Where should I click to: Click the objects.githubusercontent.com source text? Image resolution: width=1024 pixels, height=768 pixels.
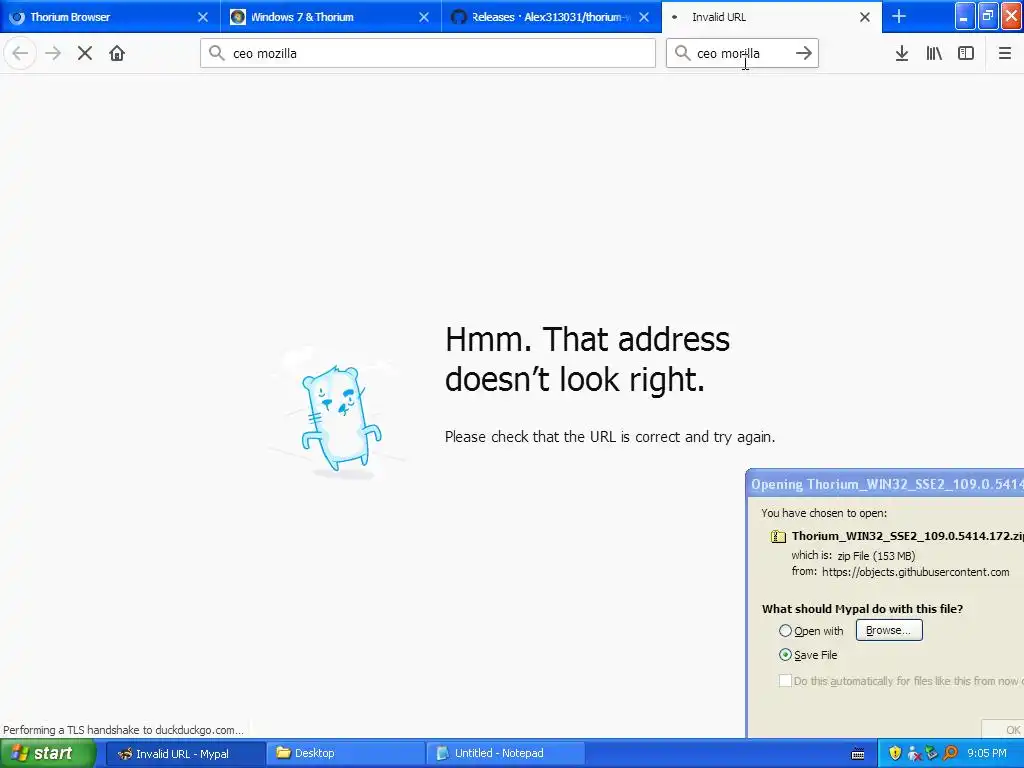[916, 572]
